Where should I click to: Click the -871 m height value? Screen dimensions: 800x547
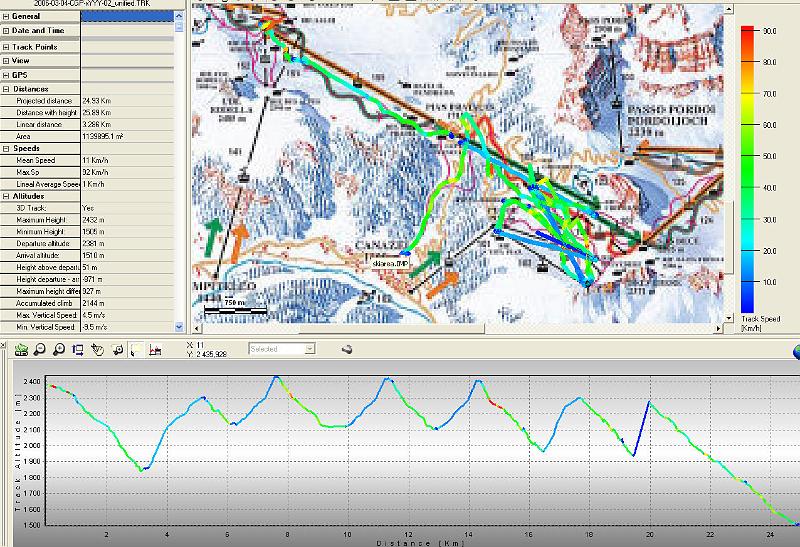92,280
